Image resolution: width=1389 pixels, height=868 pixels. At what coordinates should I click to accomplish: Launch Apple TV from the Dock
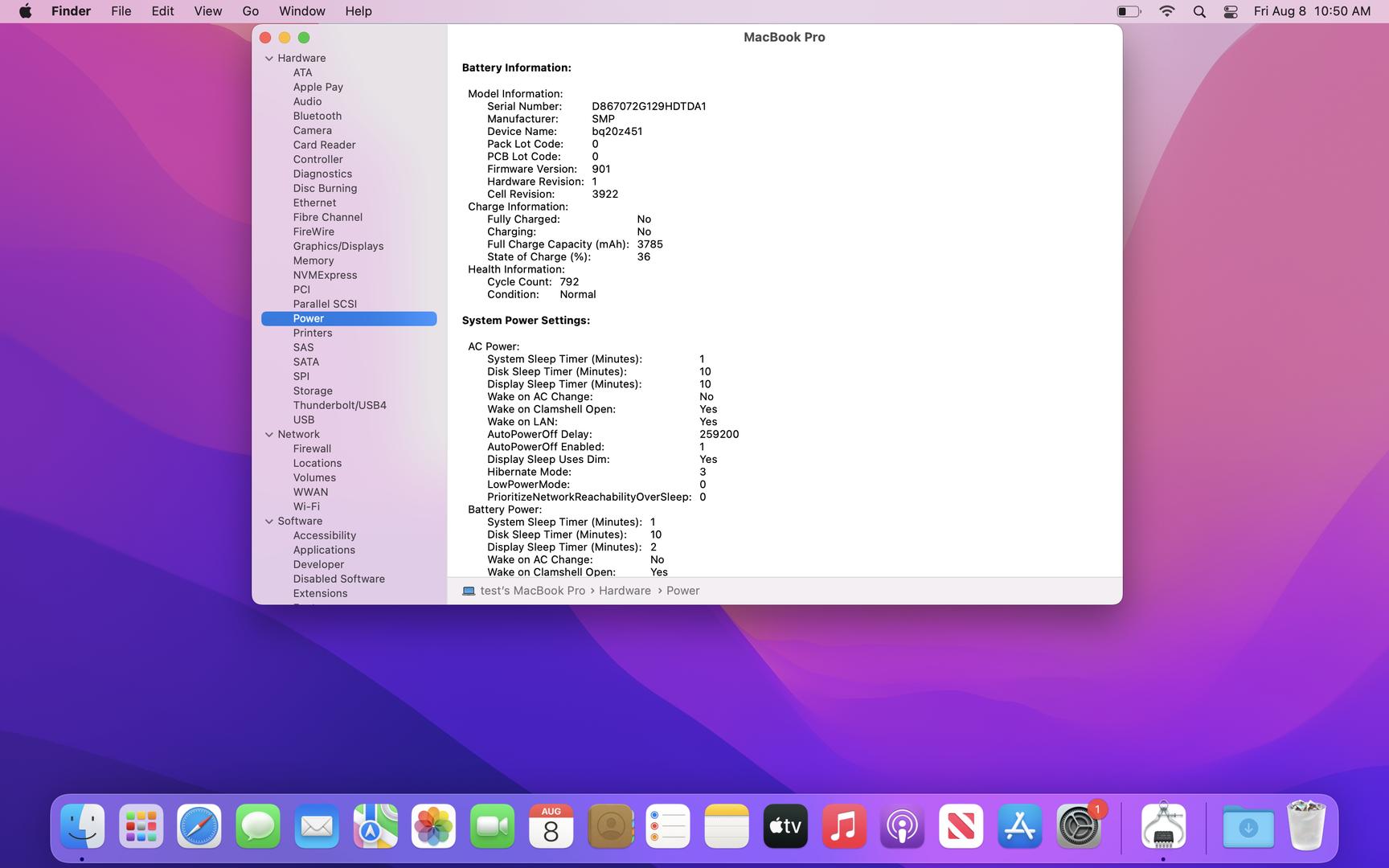(785, 826)
